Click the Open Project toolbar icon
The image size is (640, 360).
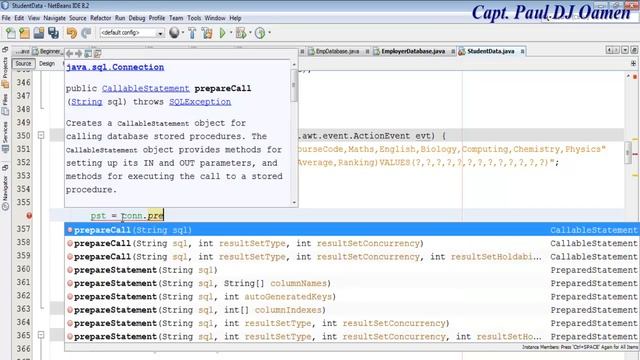(39, 33)
